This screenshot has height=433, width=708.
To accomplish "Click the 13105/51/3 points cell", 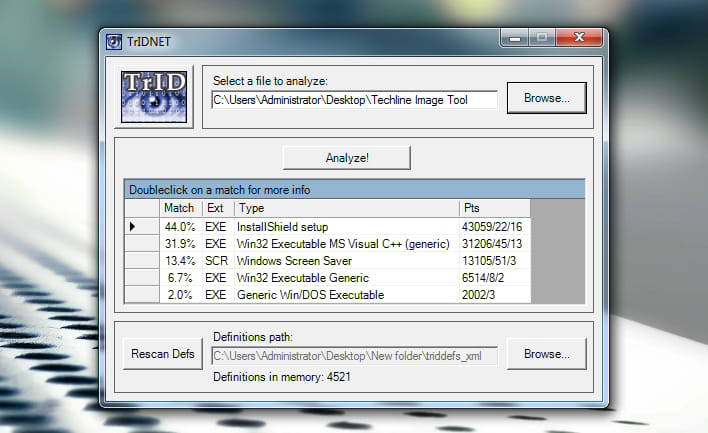I will 495,261.
